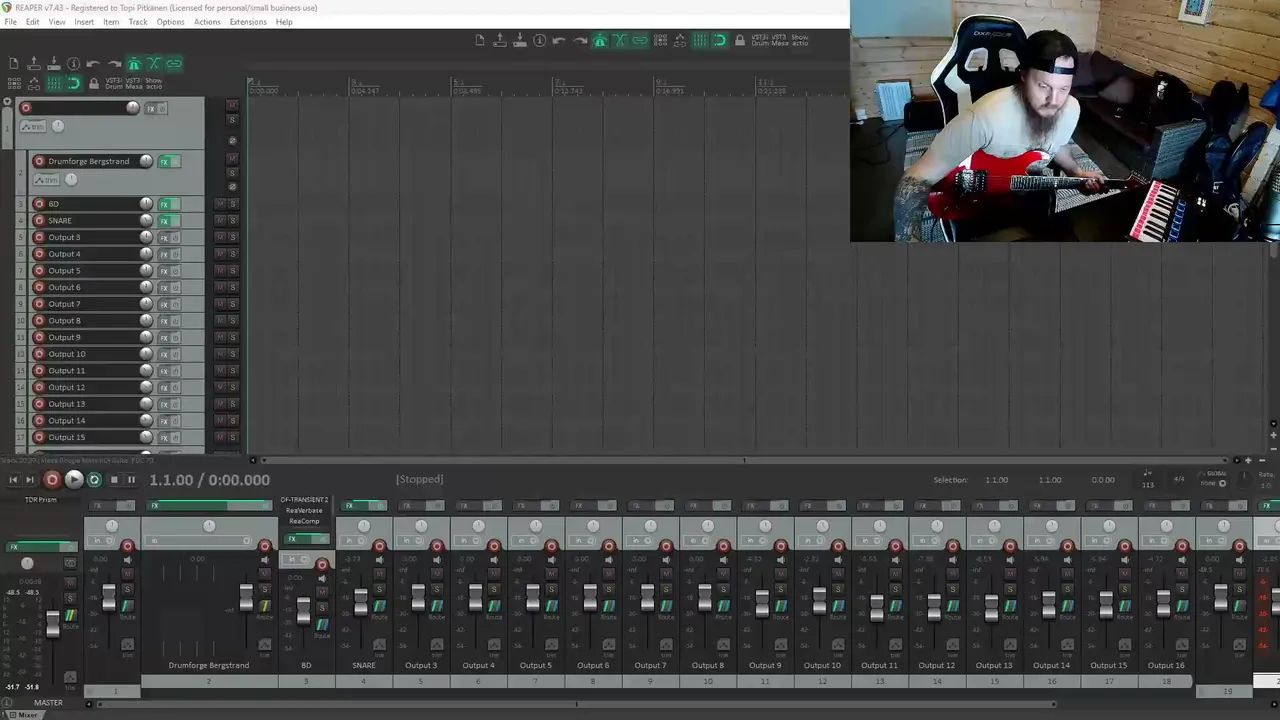Image resolution: width=1280 pixels, height=720 pixels.
Task: Click the transport stop button
Action: [114, 480]
